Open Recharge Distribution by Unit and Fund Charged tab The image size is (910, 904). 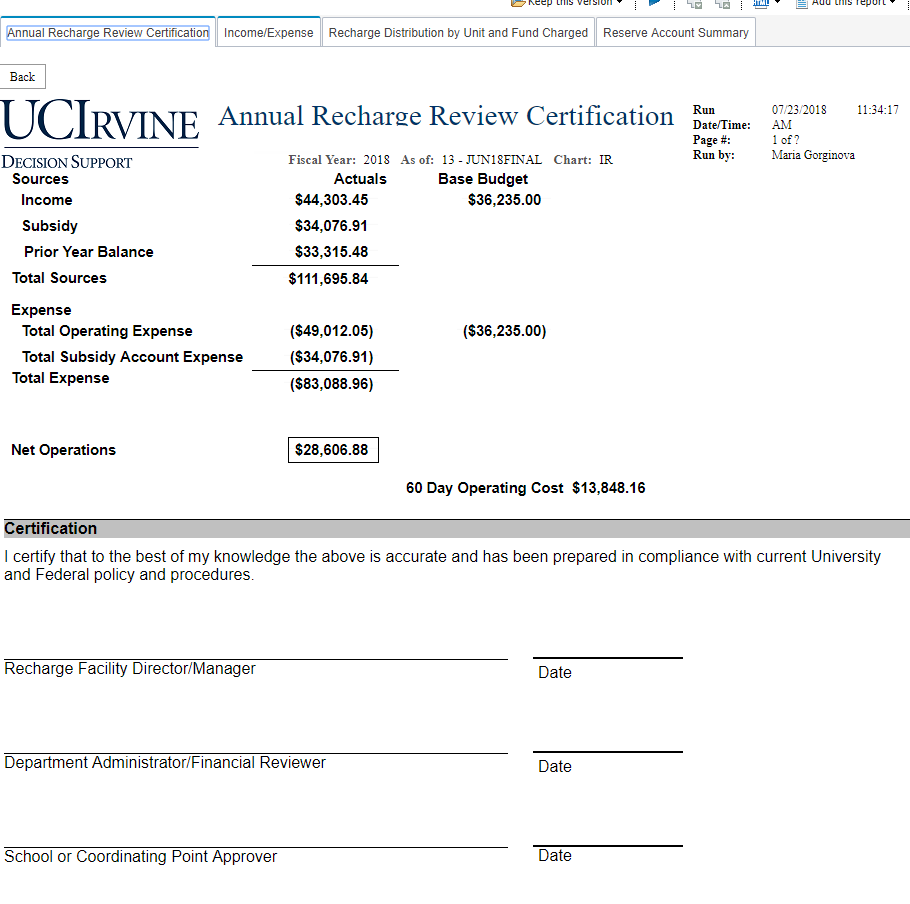coord(458,32)
